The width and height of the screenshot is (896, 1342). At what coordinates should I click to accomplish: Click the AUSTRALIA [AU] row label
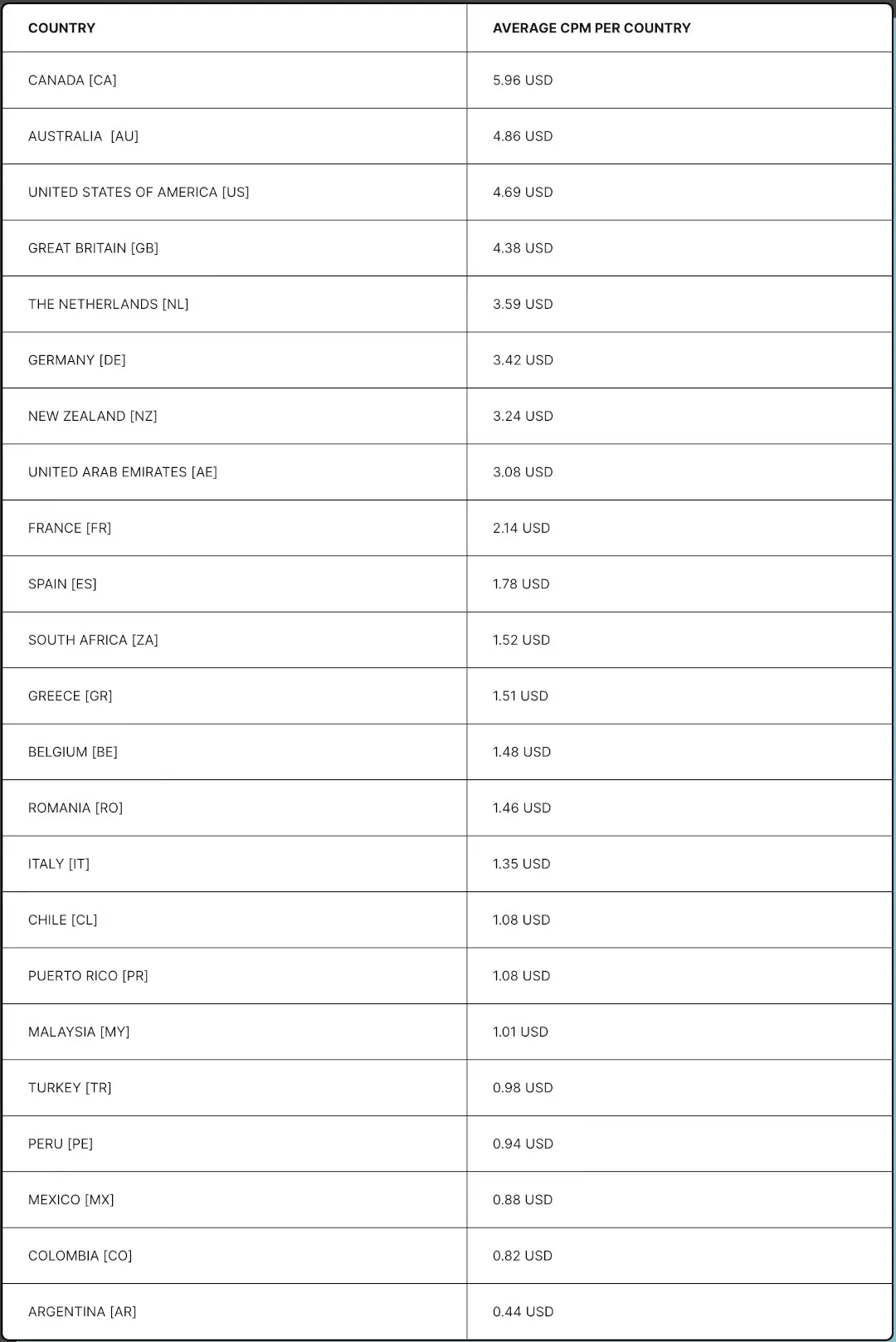(x=83, y=136)
